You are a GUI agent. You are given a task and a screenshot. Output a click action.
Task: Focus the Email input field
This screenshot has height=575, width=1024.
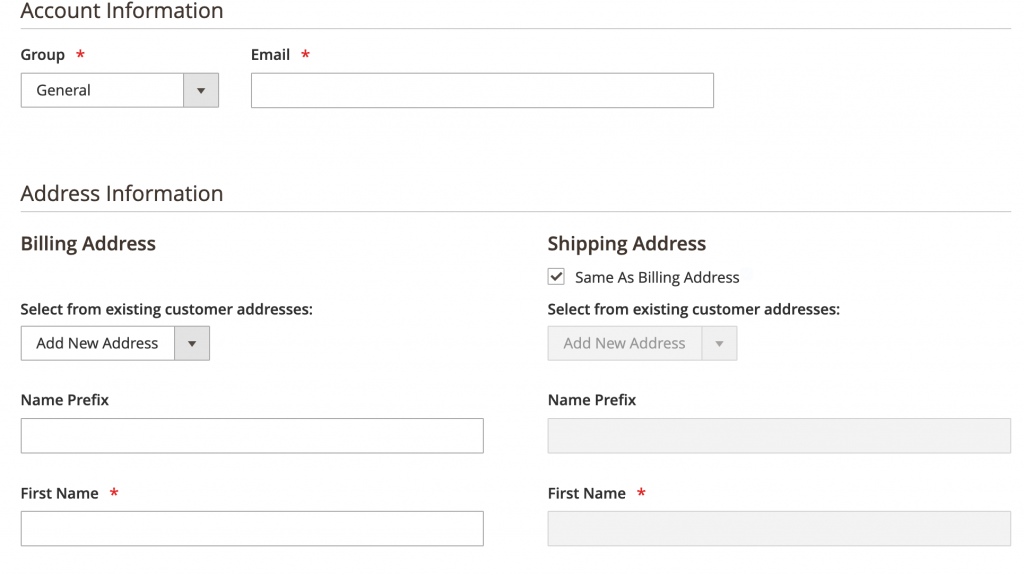(482, 90)
